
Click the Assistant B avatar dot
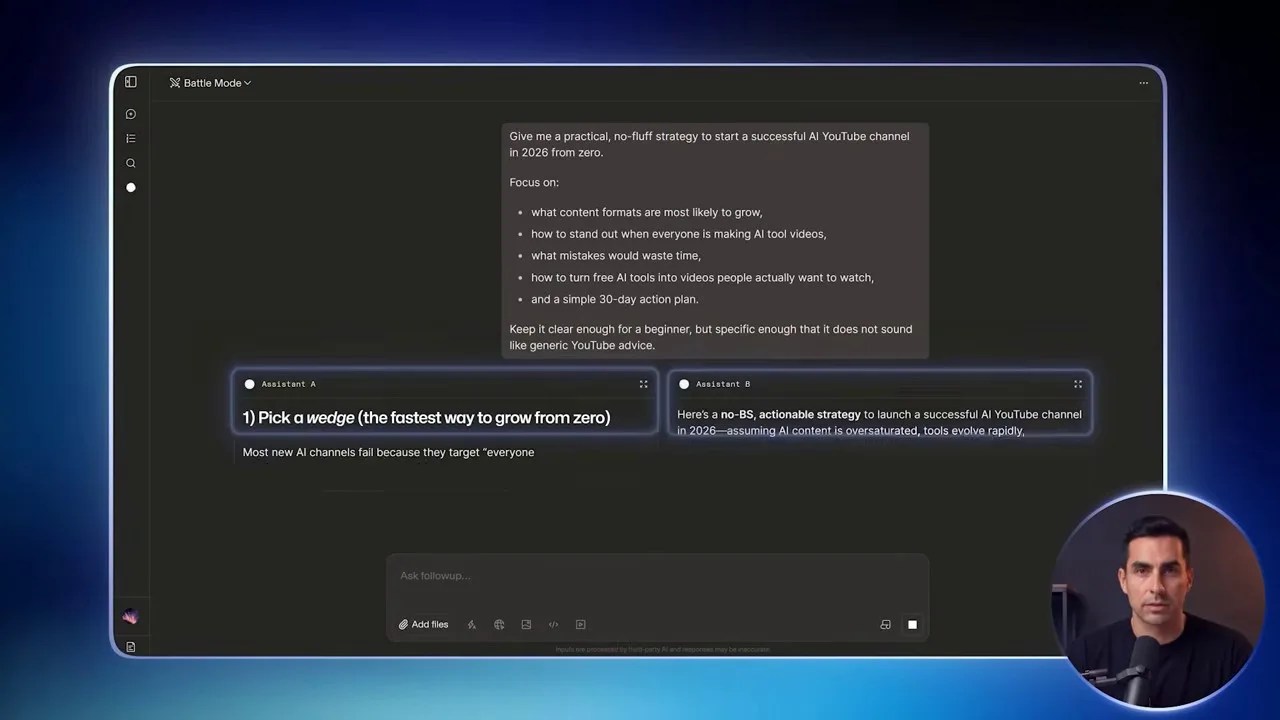684,384
